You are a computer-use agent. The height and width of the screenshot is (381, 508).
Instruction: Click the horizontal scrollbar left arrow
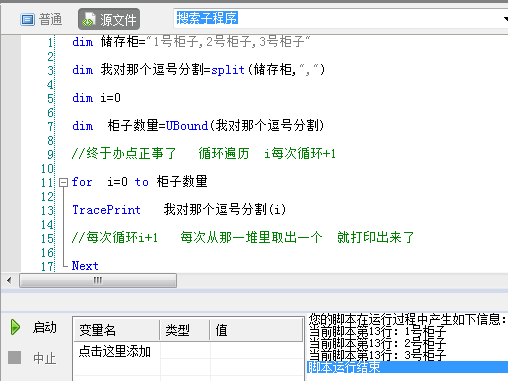9,280
